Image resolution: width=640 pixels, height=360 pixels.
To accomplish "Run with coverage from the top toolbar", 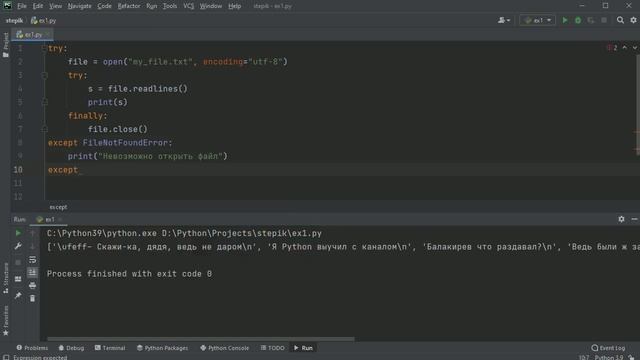I will click(x=591, y=20).
